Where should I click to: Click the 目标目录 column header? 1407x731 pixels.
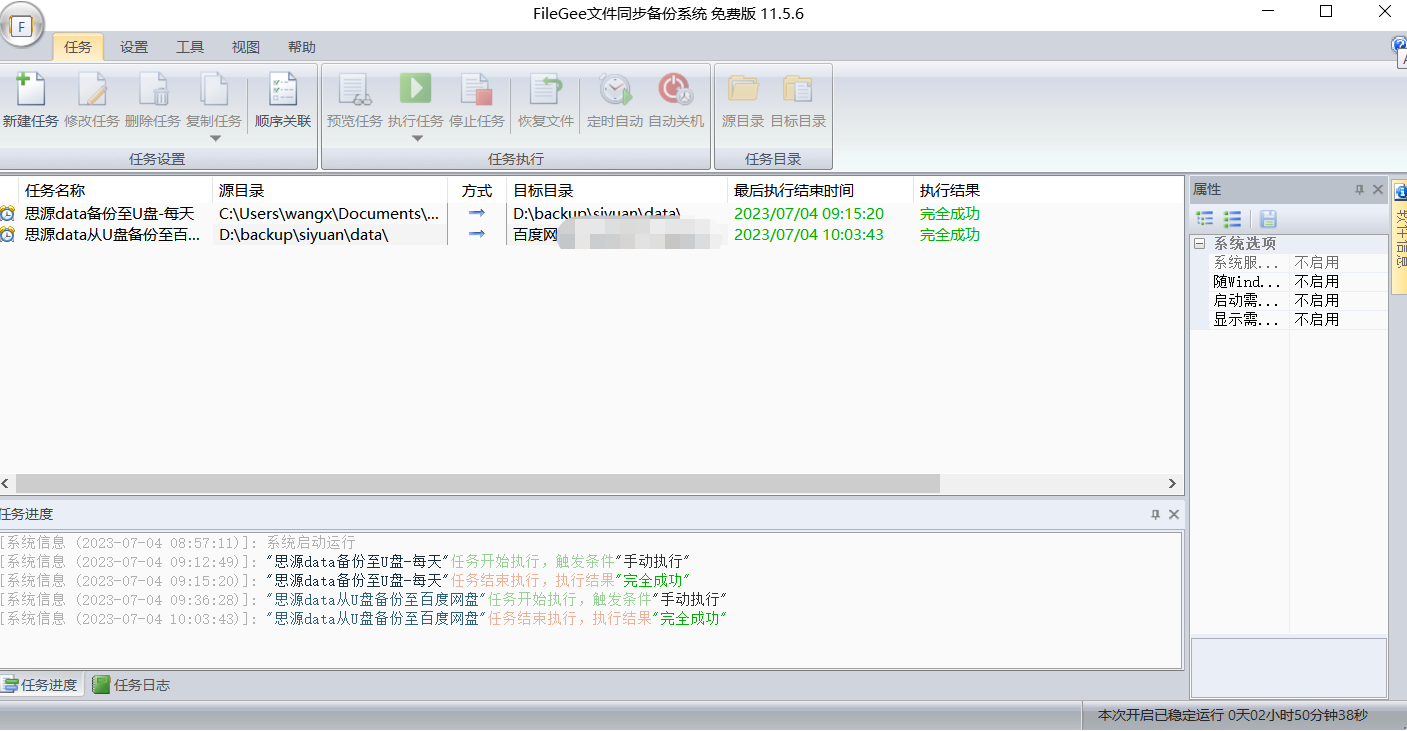(617, 191)
